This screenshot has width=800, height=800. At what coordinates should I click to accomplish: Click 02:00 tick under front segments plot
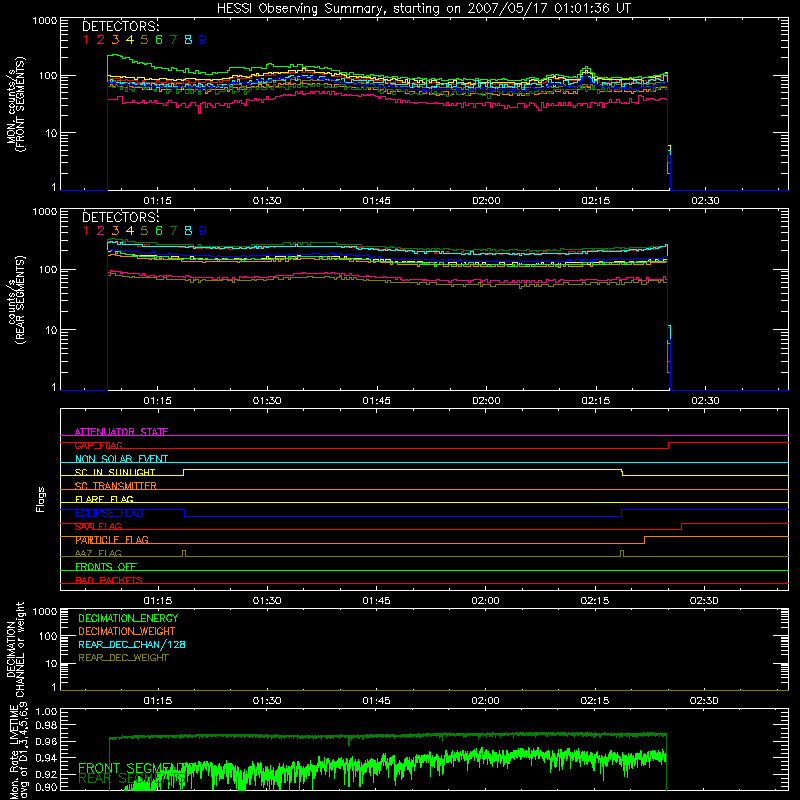coord(486,201)
